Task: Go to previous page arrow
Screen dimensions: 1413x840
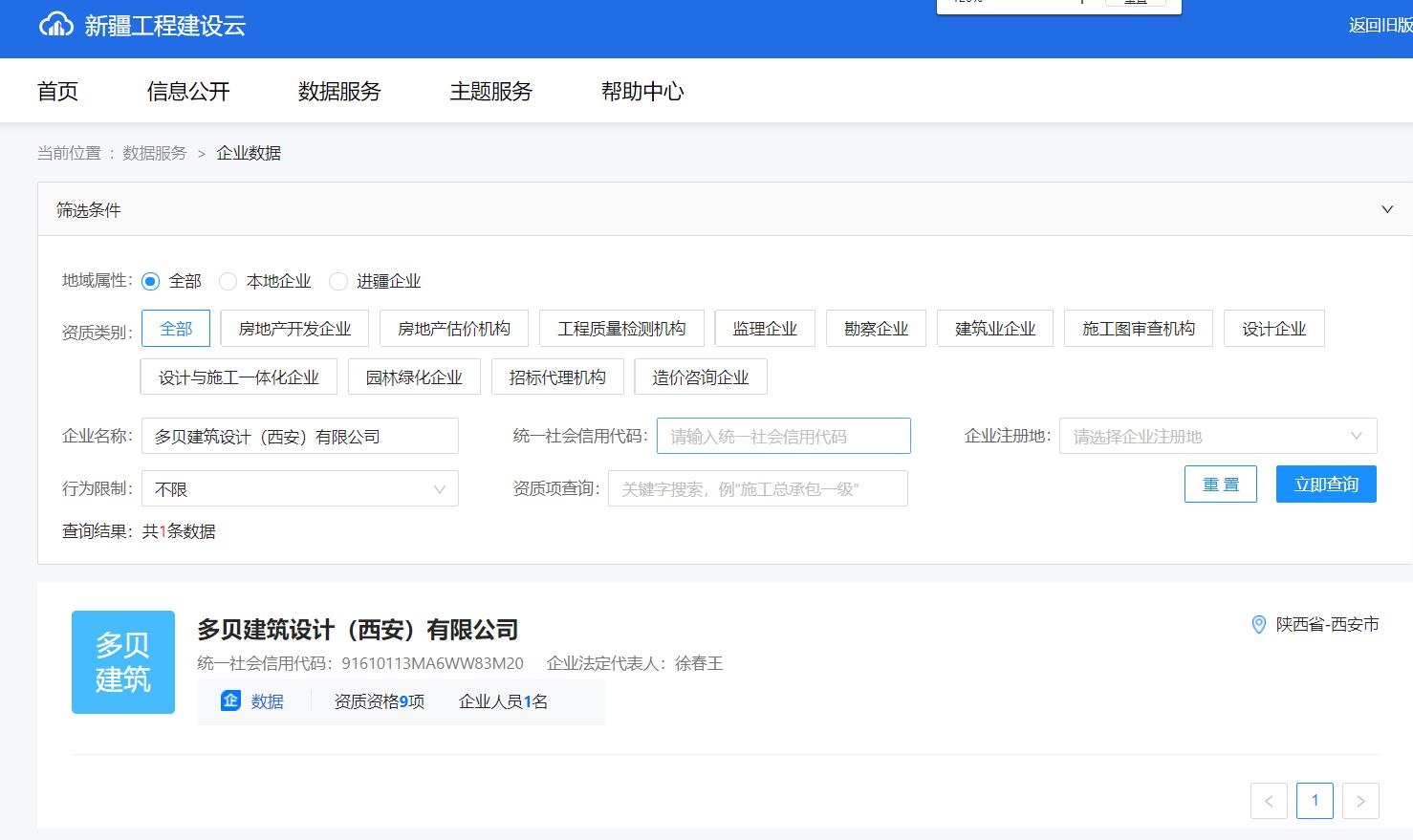Action: coord(1269,801)
